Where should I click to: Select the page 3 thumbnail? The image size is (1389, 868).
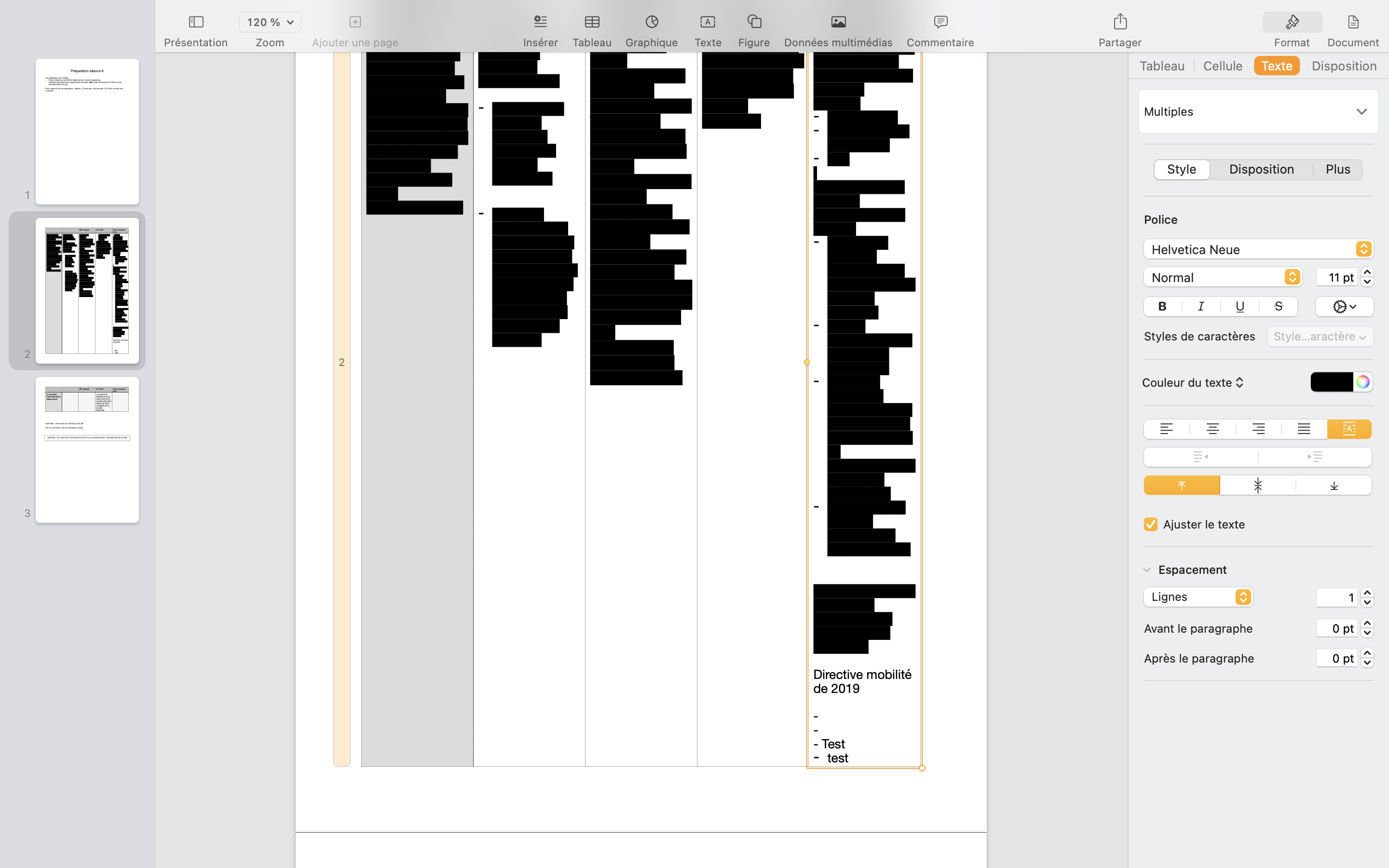pos(87,449)
